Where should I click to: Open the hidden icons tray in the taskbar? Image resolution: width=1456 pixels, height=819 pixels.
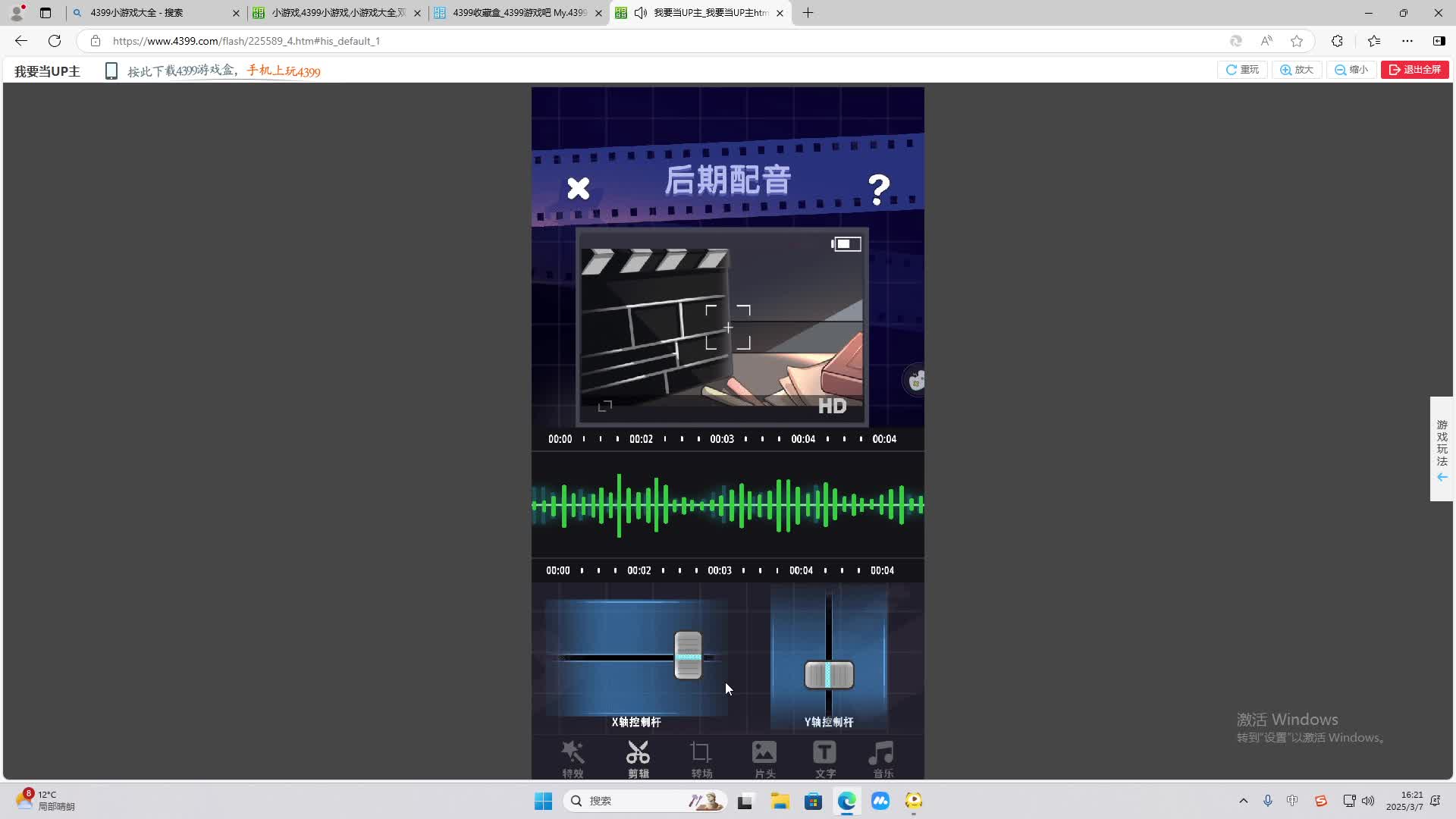coord(1243,800)
